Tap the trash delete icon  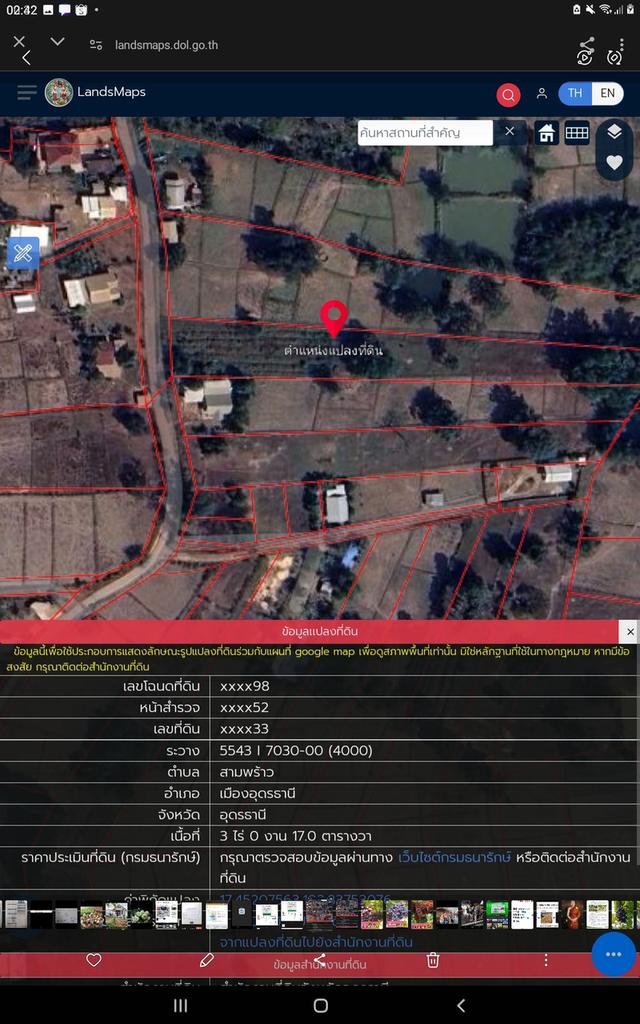tap(433, 960)
